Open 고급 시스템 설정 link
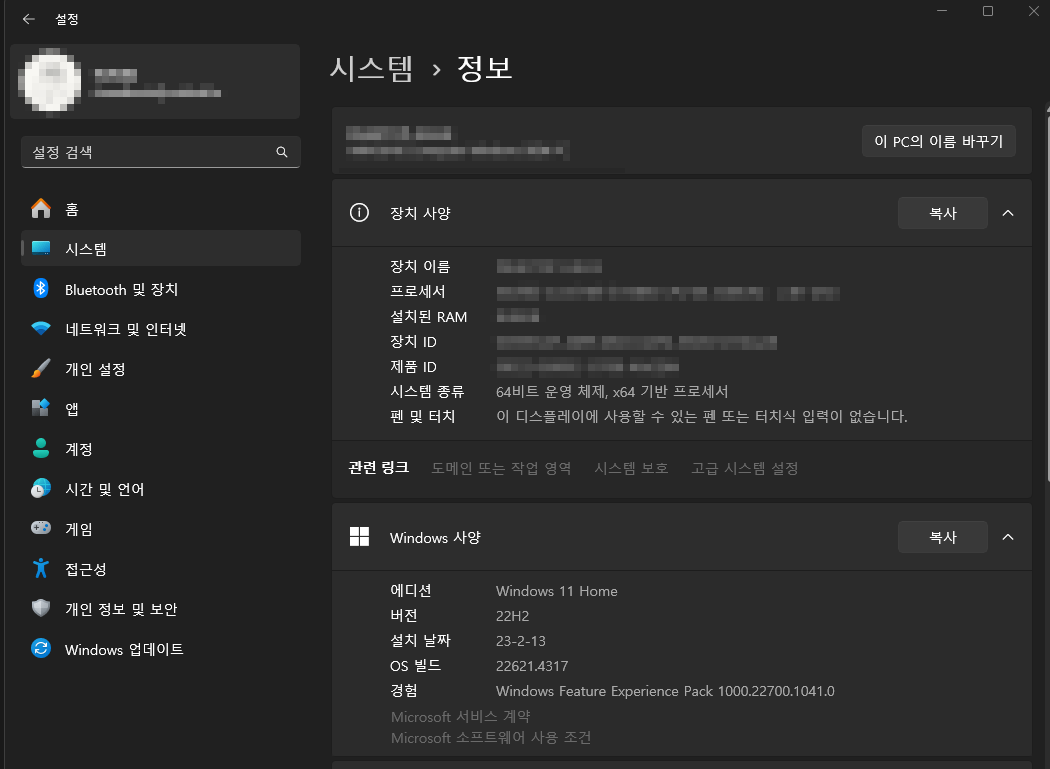Viewport: 1050px width, 769px height. (744, 468)
